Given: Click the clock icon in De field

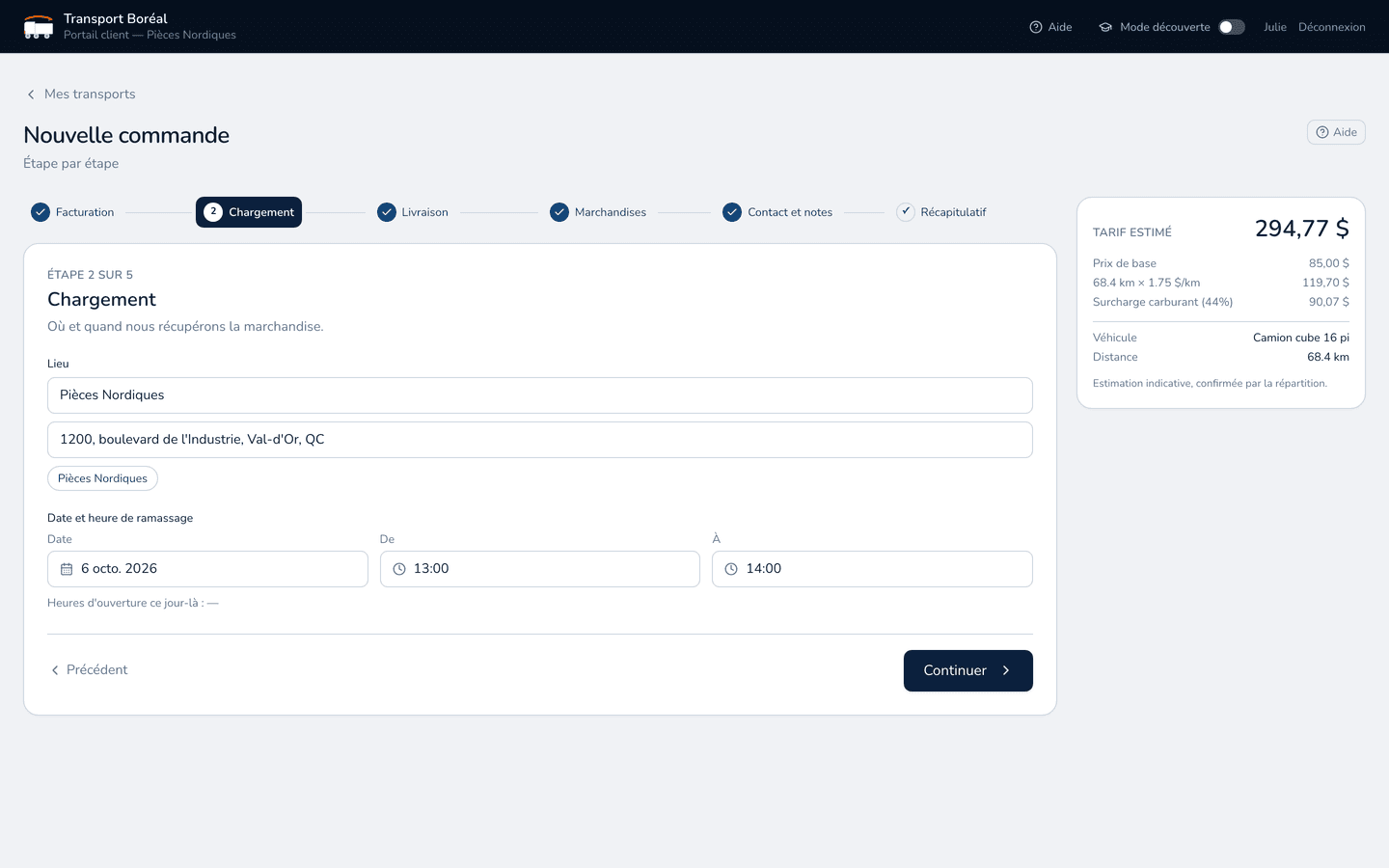Looking at the screenshot, I should tap(399, 569).
